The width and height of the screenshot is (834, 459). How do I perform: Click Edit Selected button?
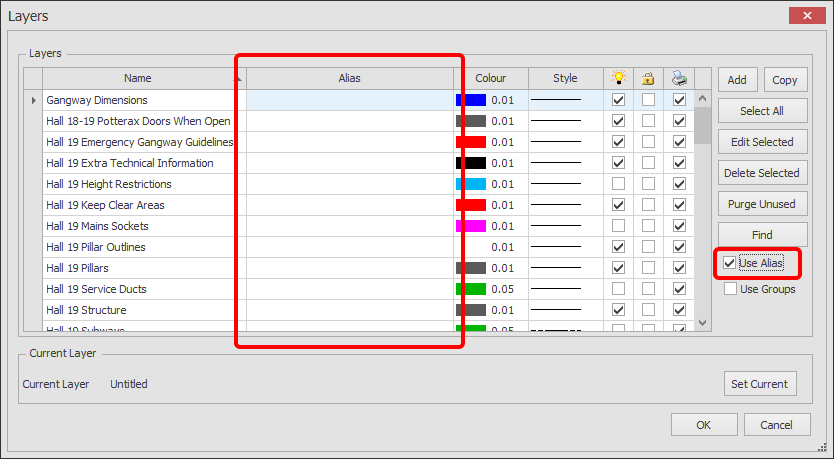(762, 142)
